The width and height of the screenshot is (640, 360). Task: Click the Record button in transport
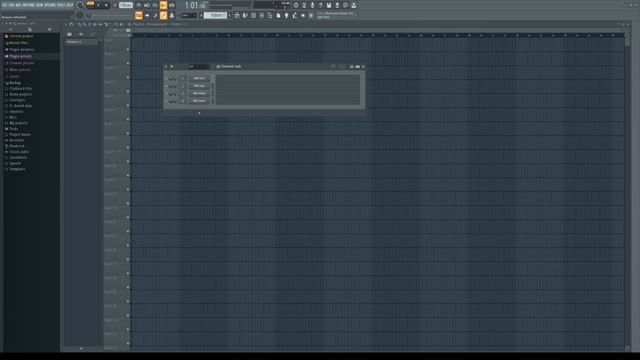(x=115, y=5)
